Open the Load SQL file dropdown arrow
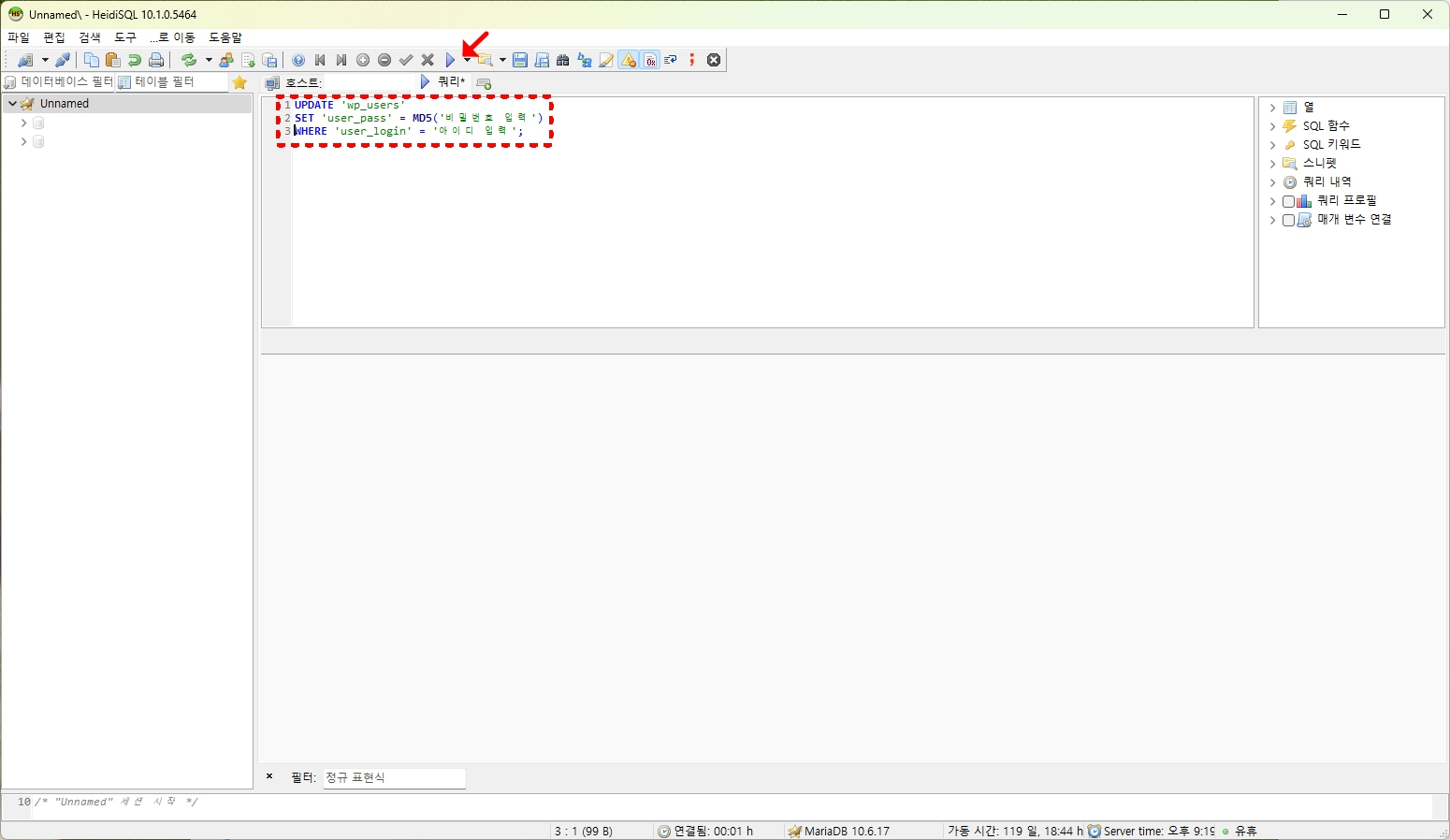Image resolution: width=1450 pixels, height=840 pixels. (502, 60)
